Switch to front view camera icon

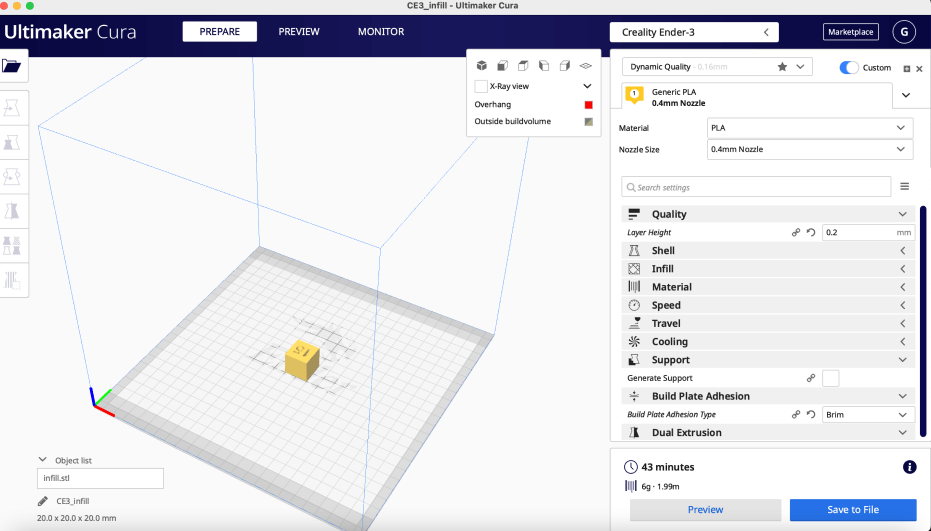click(x=502, y=65)
